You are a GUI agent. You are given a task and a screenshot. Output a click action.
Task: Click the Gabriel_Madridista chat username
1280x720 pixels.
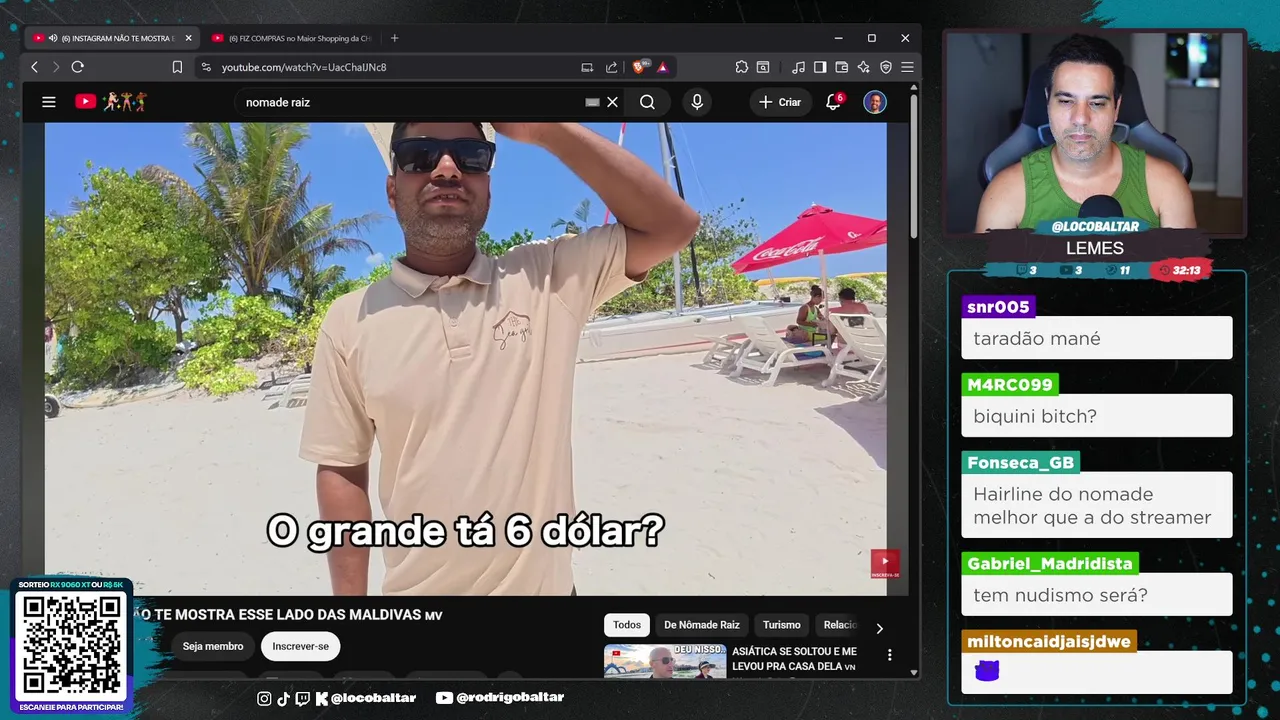(1050, 563)
